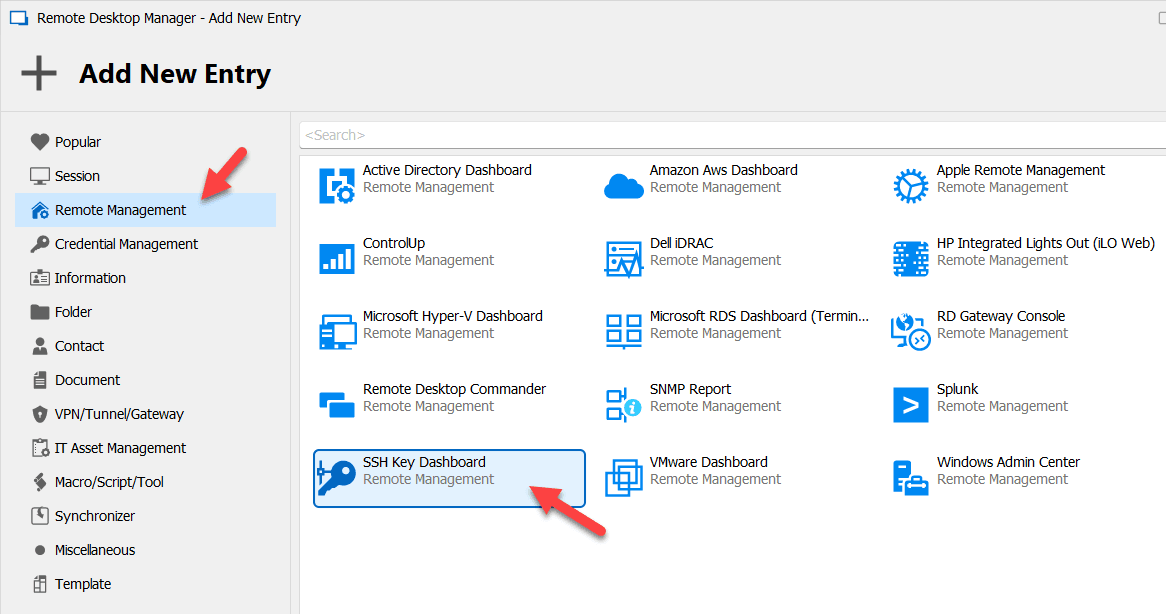Select the Microsoft RDS Dashboard entry label
Screen dimensions: 1166x614
pos(759,316)
